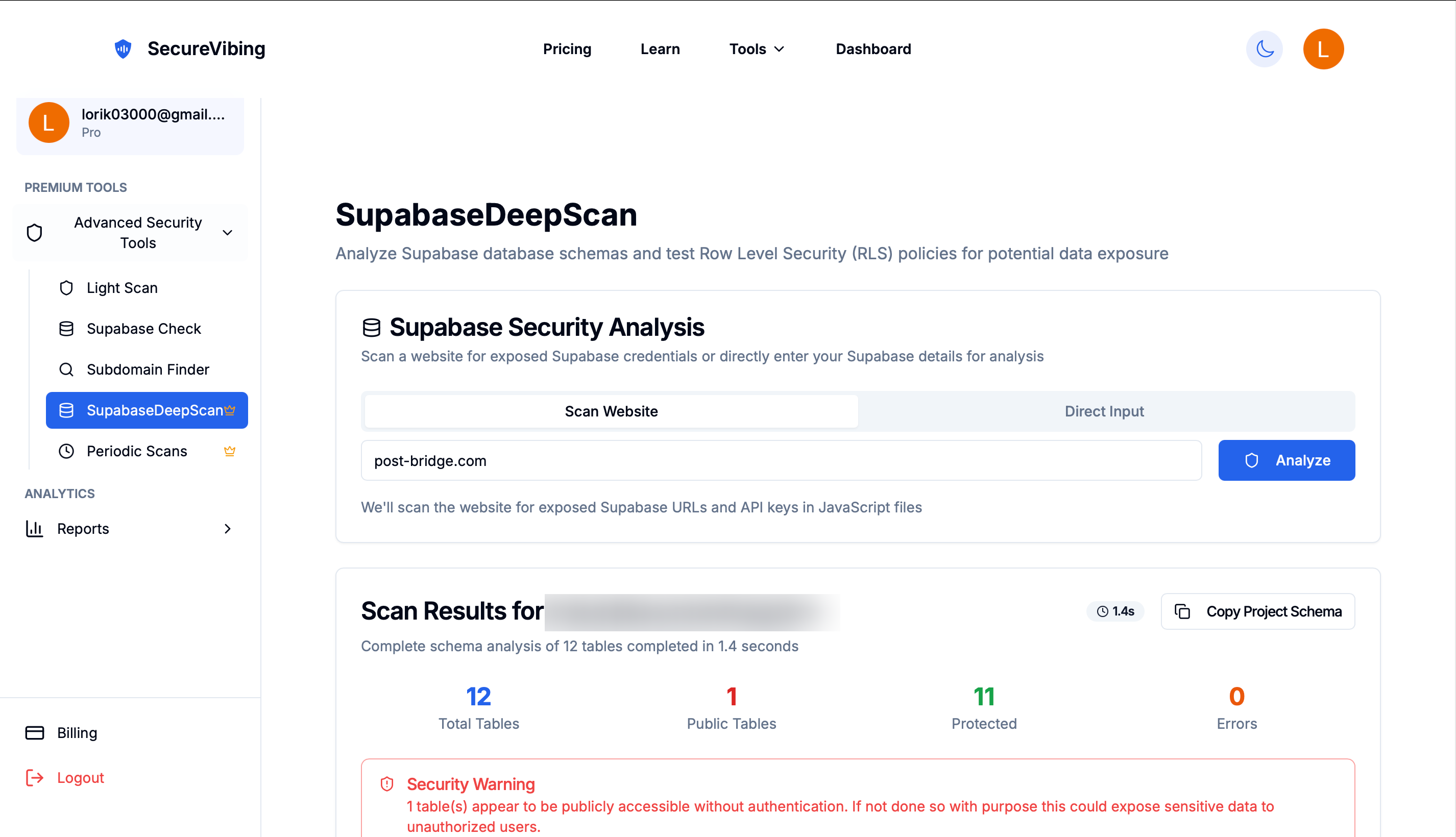Open the Tools dropdown menu
Screen dimensions: 1456x837
756,49
